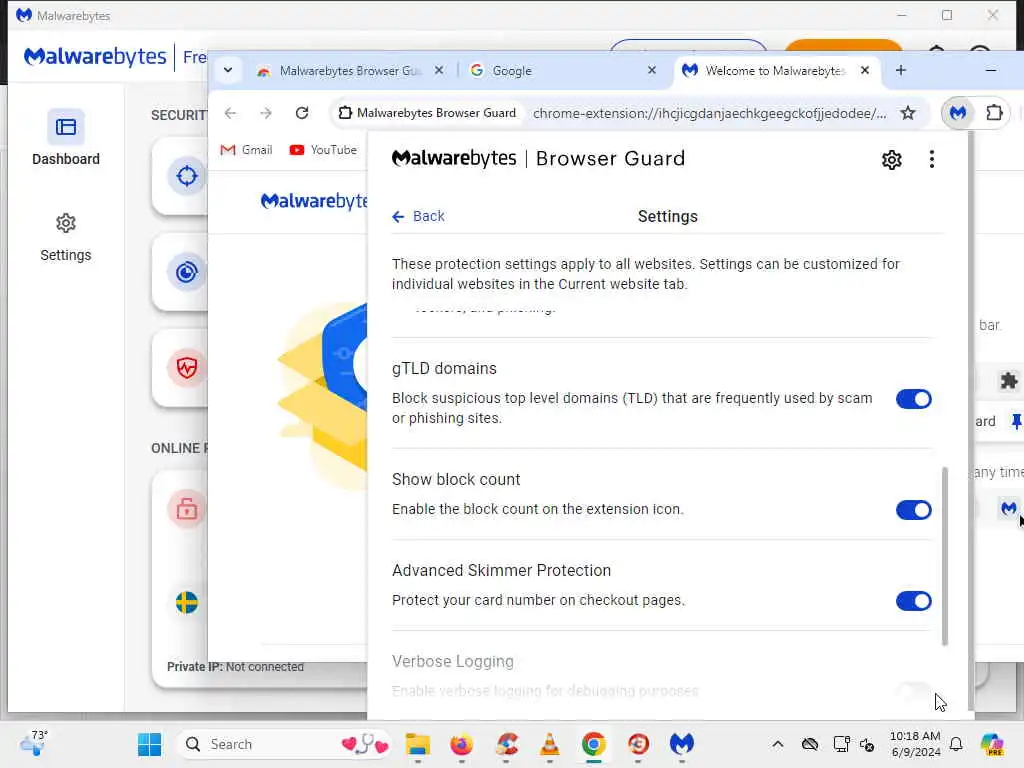Bookmark this page with the star icon
1024x768 pixels.
[908, 113]
